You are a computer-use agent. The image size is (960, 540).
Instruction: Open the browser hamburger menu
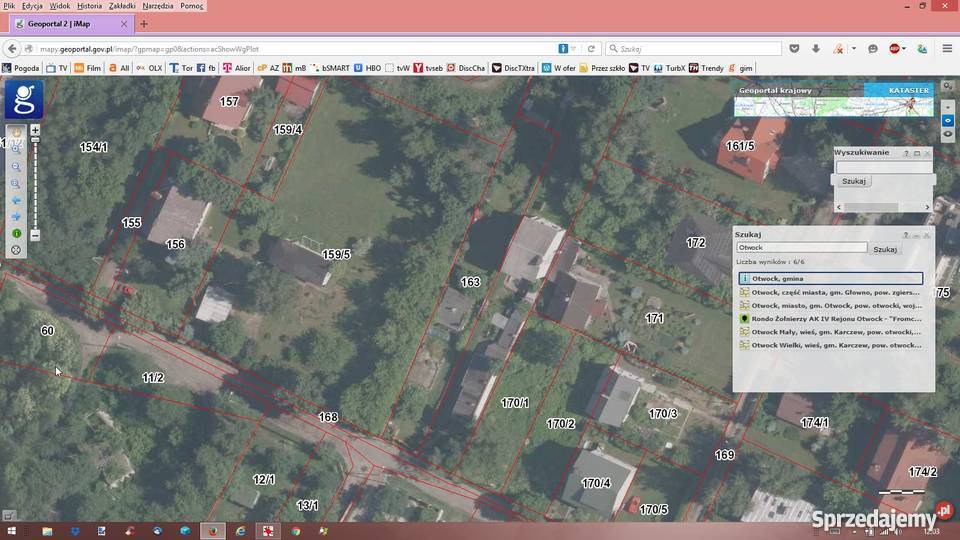click(947, 48)
